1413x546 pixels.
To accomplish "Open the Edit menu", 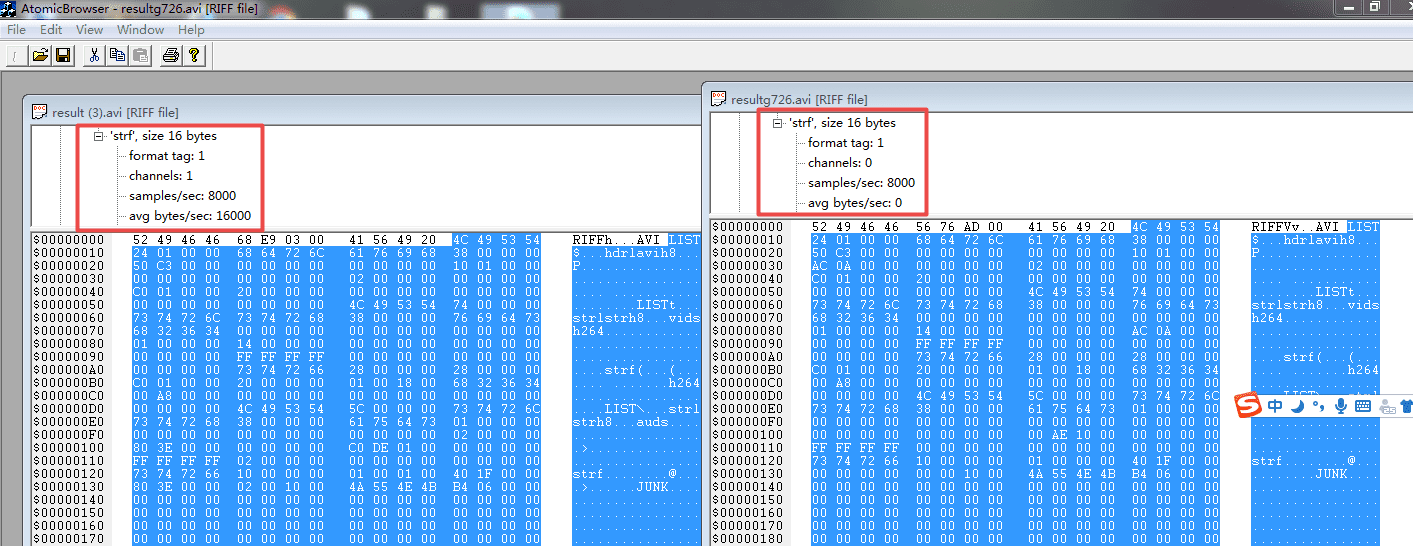I will pos(51,30).
